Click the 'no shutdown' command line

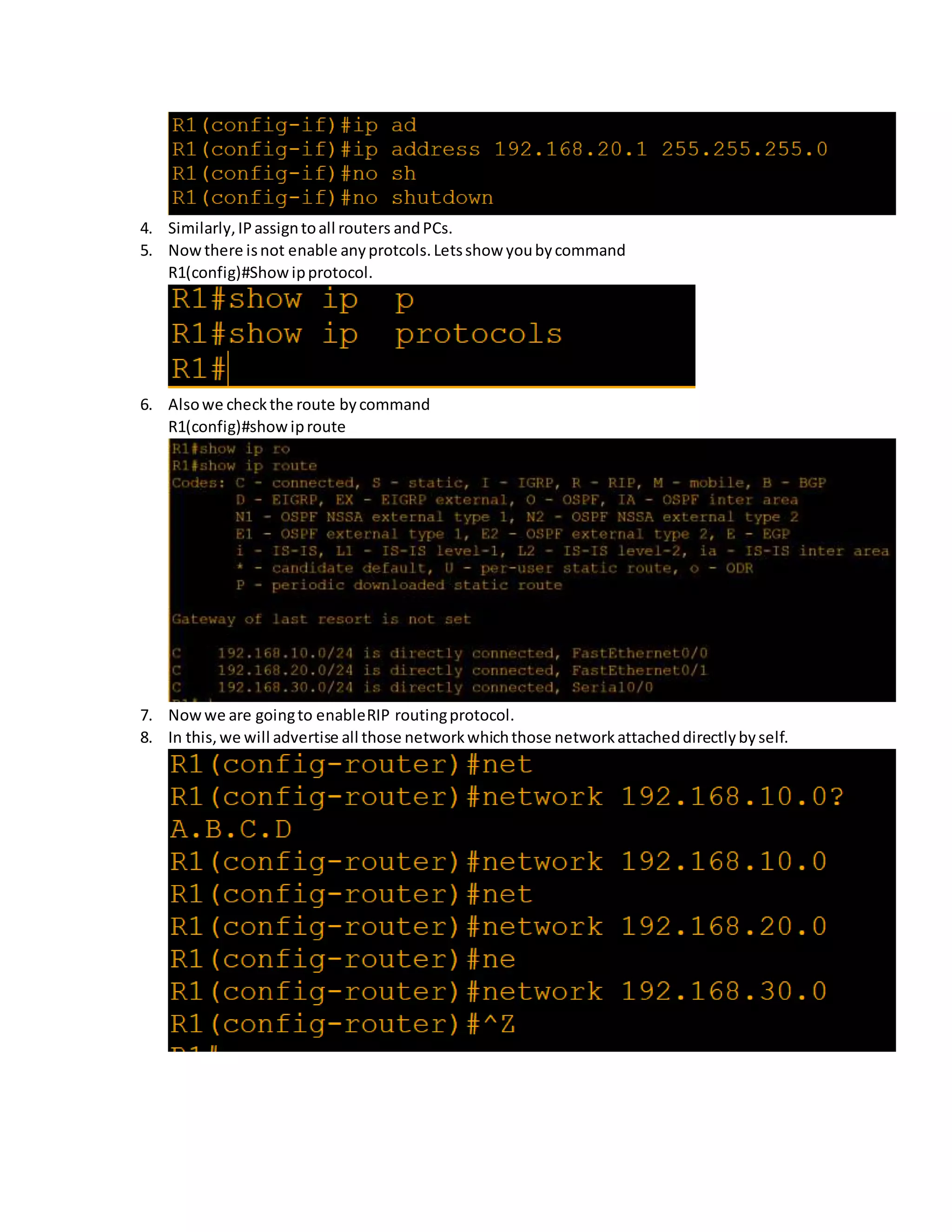pos(333,198)
